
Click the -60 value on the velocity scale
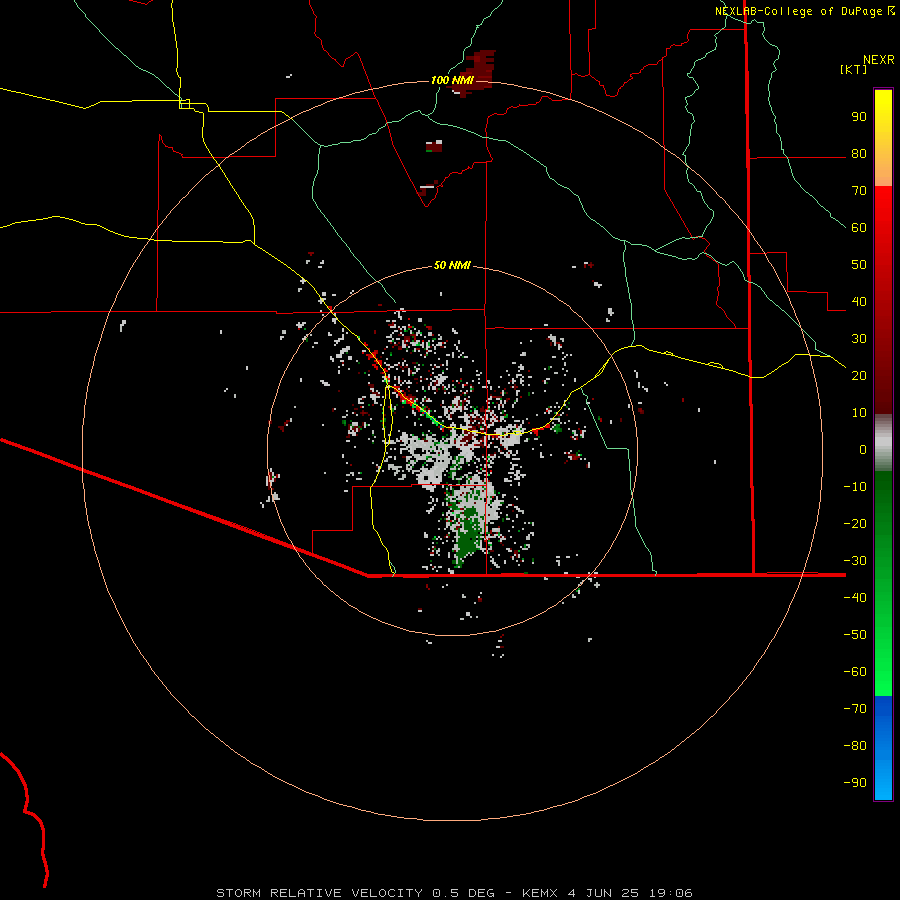[855, 672]
